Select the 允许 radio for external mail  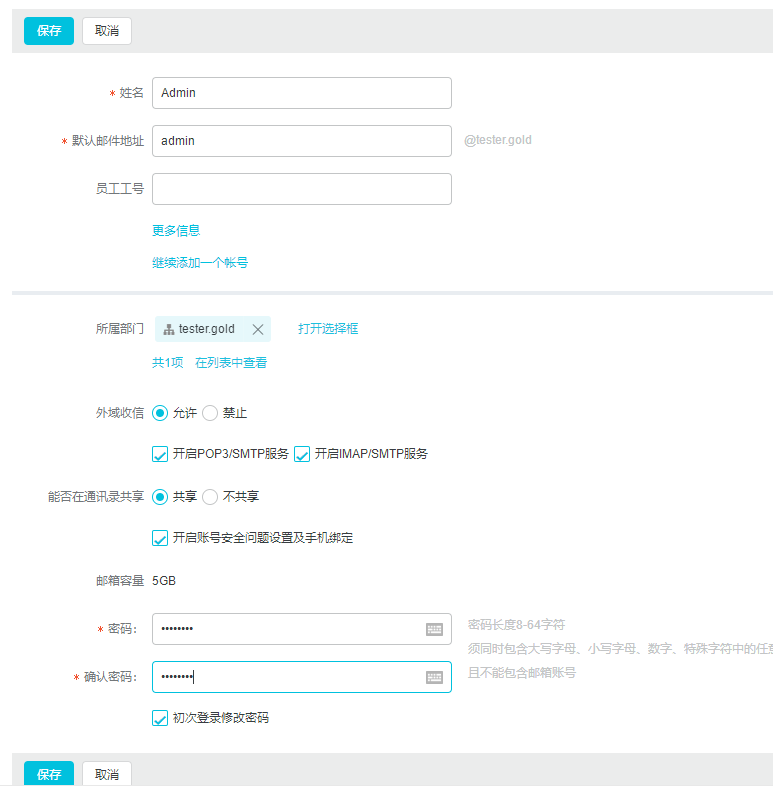click(160, 413)
